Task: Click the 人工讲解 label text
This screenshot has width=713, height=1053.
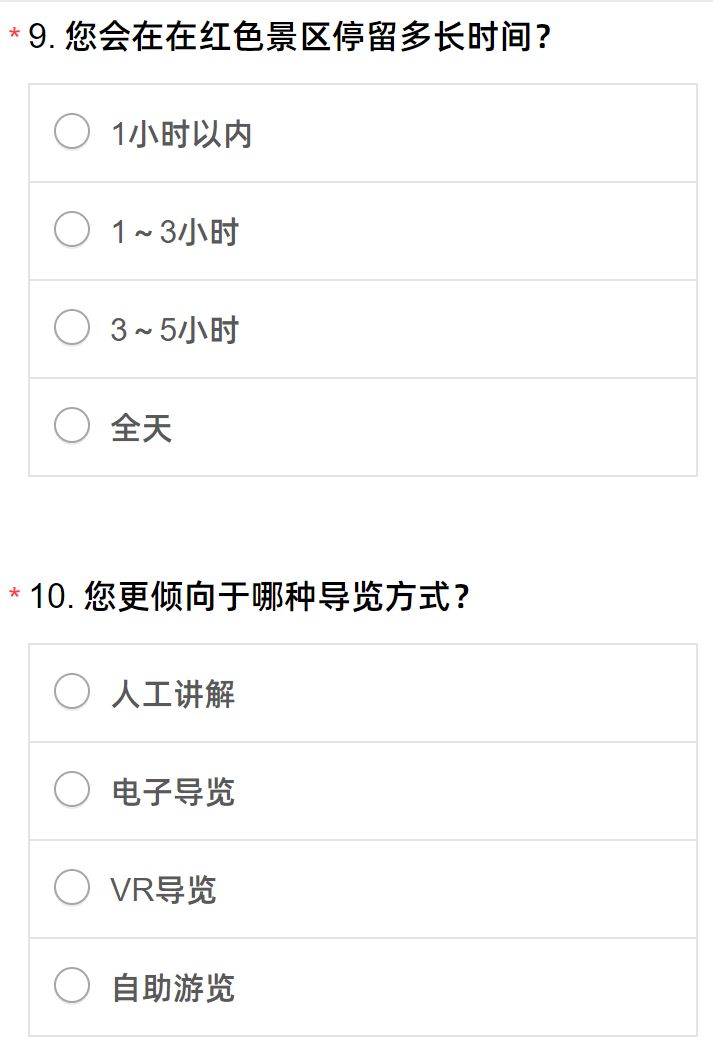Action: [x=173, y=694]
